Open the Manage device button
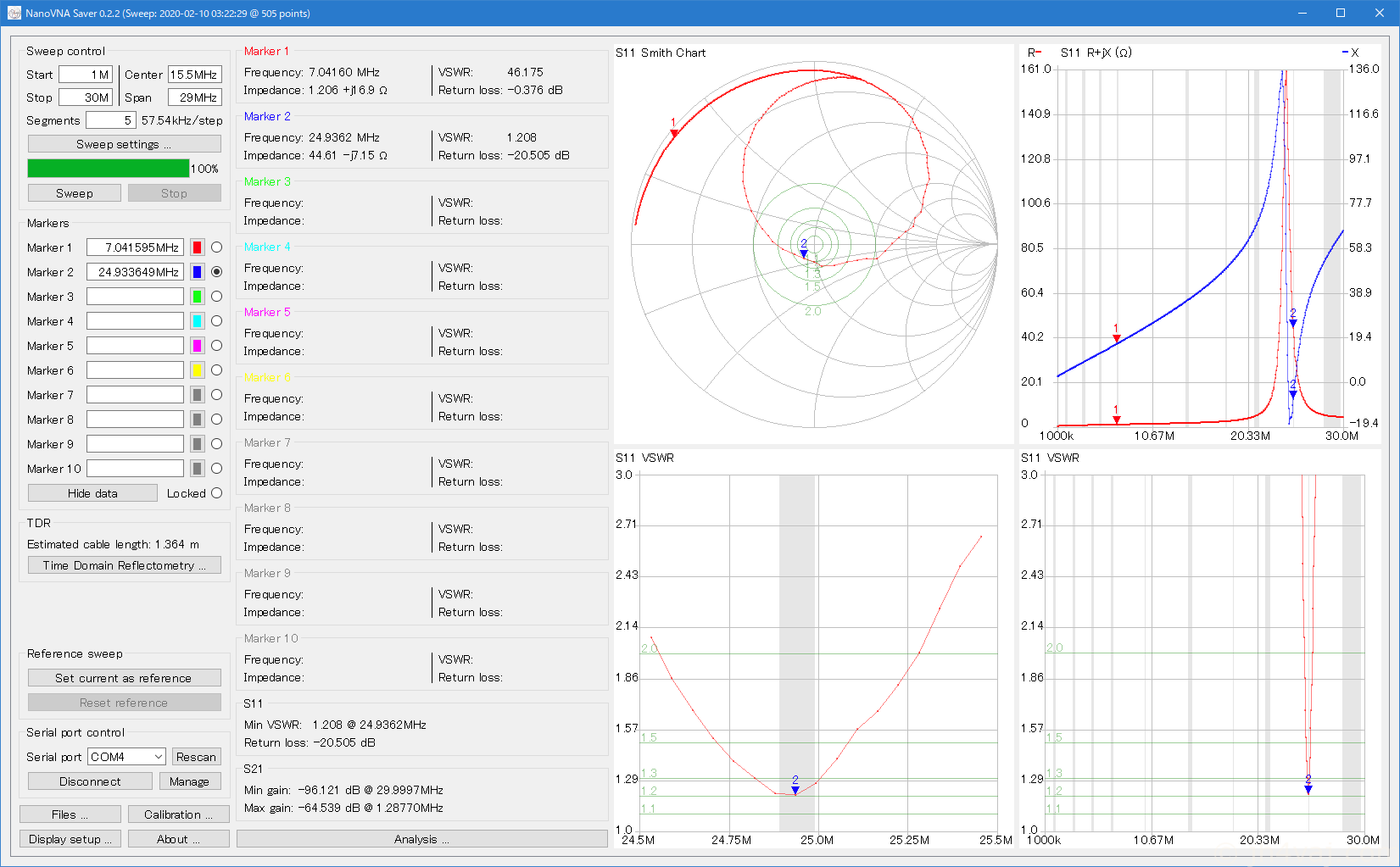This screenshot has width=1400, height=867. [x=190, y=781]
